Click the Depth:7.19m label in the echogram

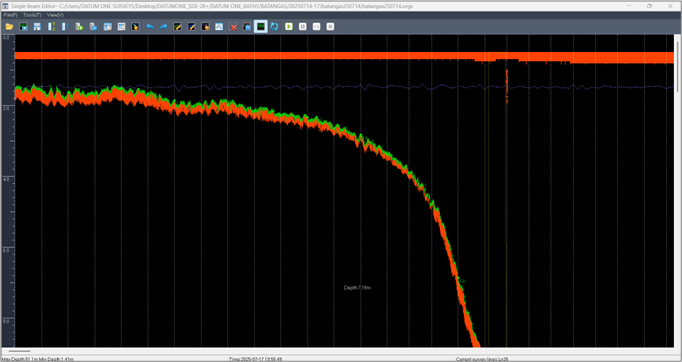pyautogui.click(x=357, y=288)
